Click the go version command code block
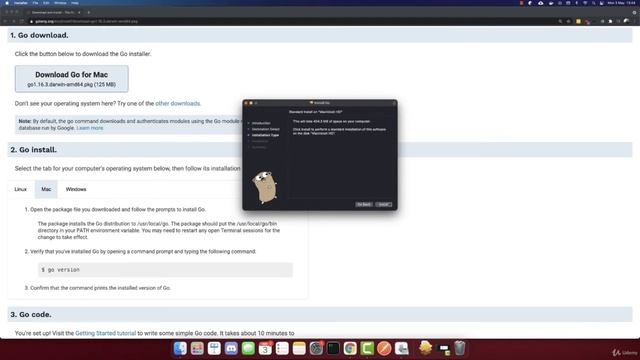 [x=165, y=270]
